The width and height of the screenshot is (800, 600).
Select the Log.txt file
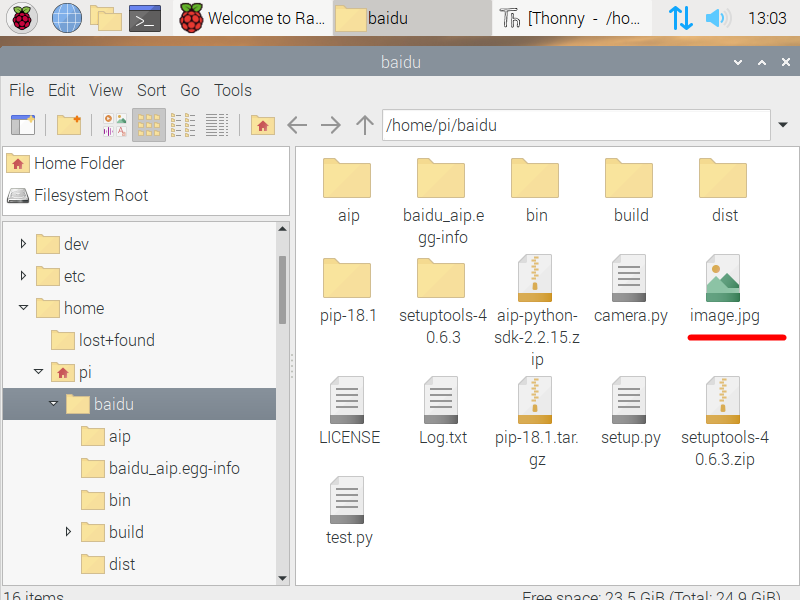click(442, 411)
